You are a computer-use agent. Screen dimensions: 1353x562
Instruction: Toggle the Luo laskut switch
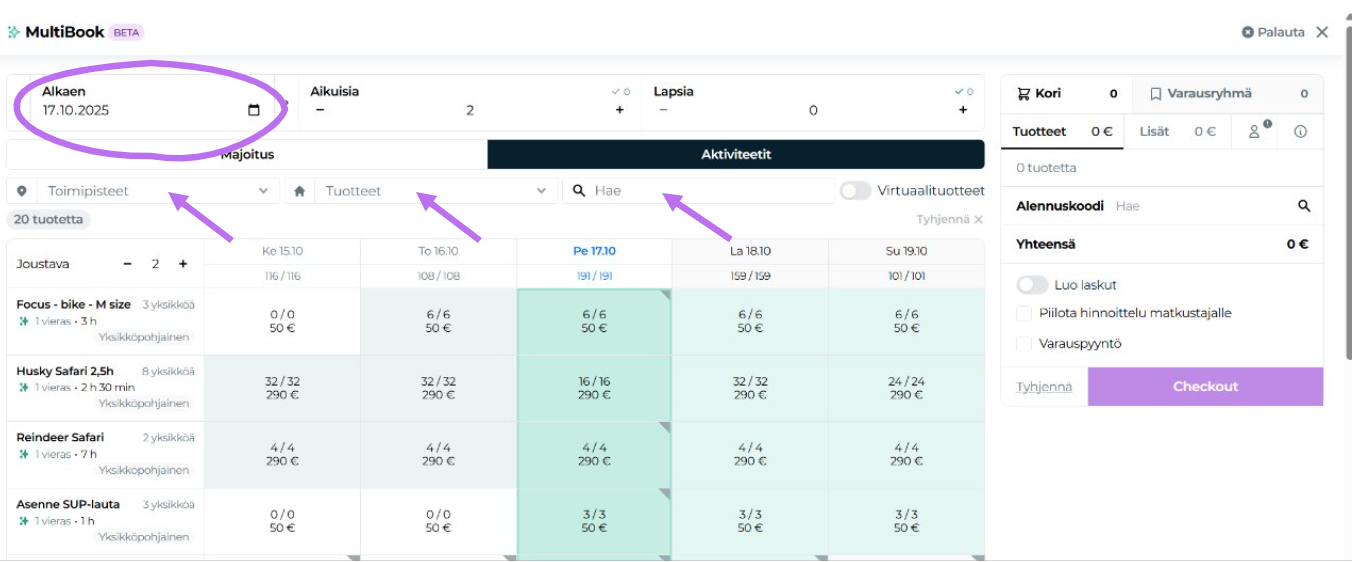1032,285
